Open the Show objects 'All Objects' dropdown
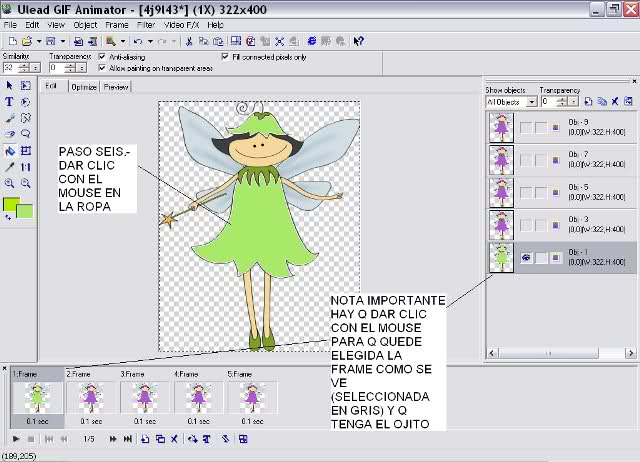Viewport: 640px width, 462px height. click(531, 102)
